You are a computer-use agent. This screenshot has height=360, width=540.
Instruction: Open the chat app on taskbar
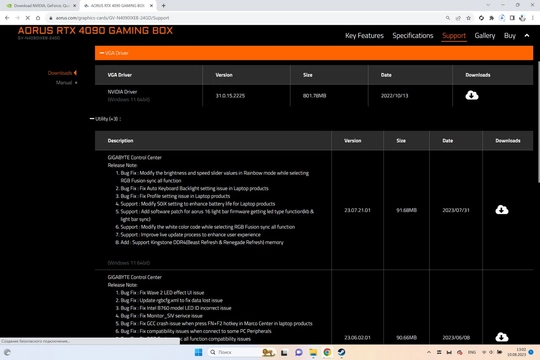pos(299,352)
